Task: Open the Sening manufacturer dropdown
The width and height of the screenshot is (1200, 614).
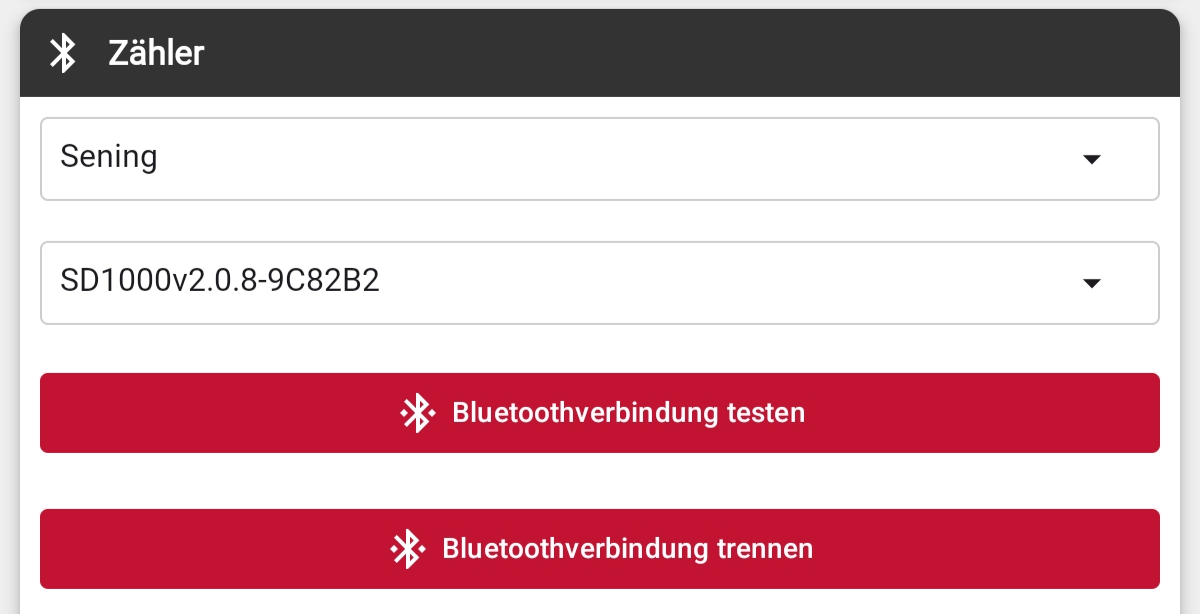Action: pos(600,158)
